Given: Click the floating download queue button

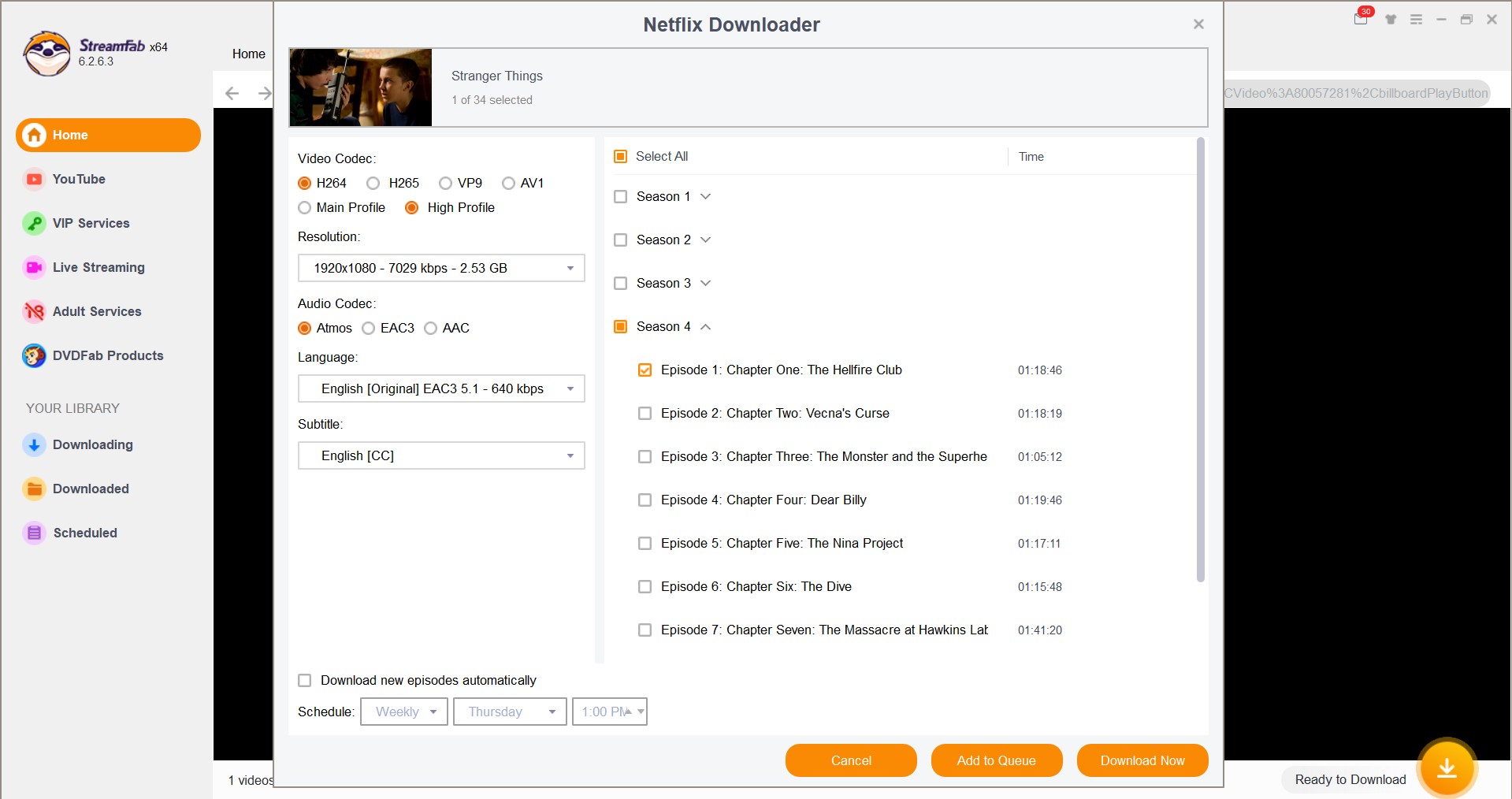Looking at the screenshot, I should pyautogui.click(x=1446, y=767).
